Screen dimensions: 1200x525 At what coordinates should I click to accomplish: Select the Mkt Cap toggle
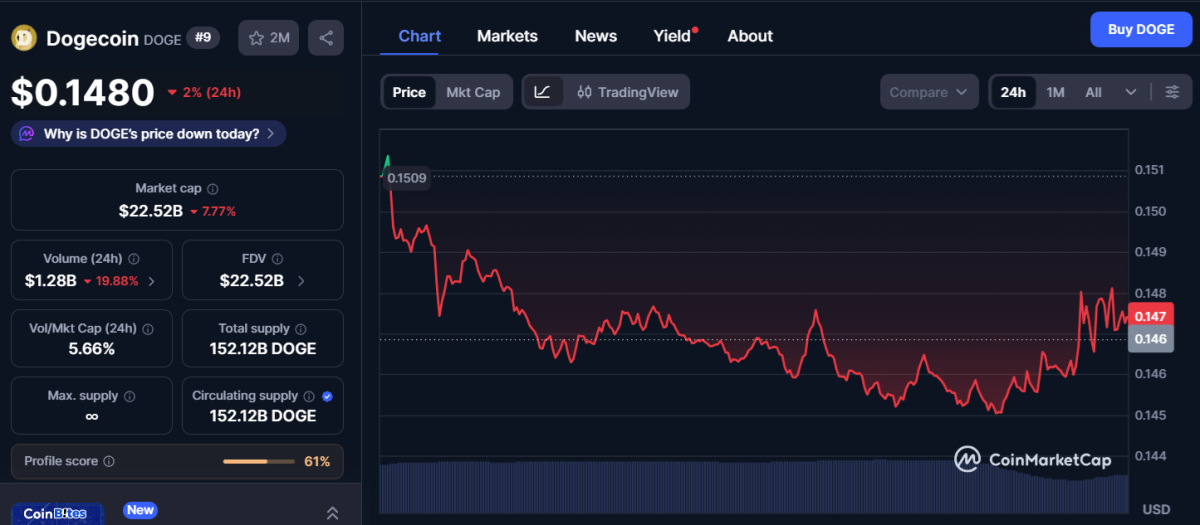(473, 92)
